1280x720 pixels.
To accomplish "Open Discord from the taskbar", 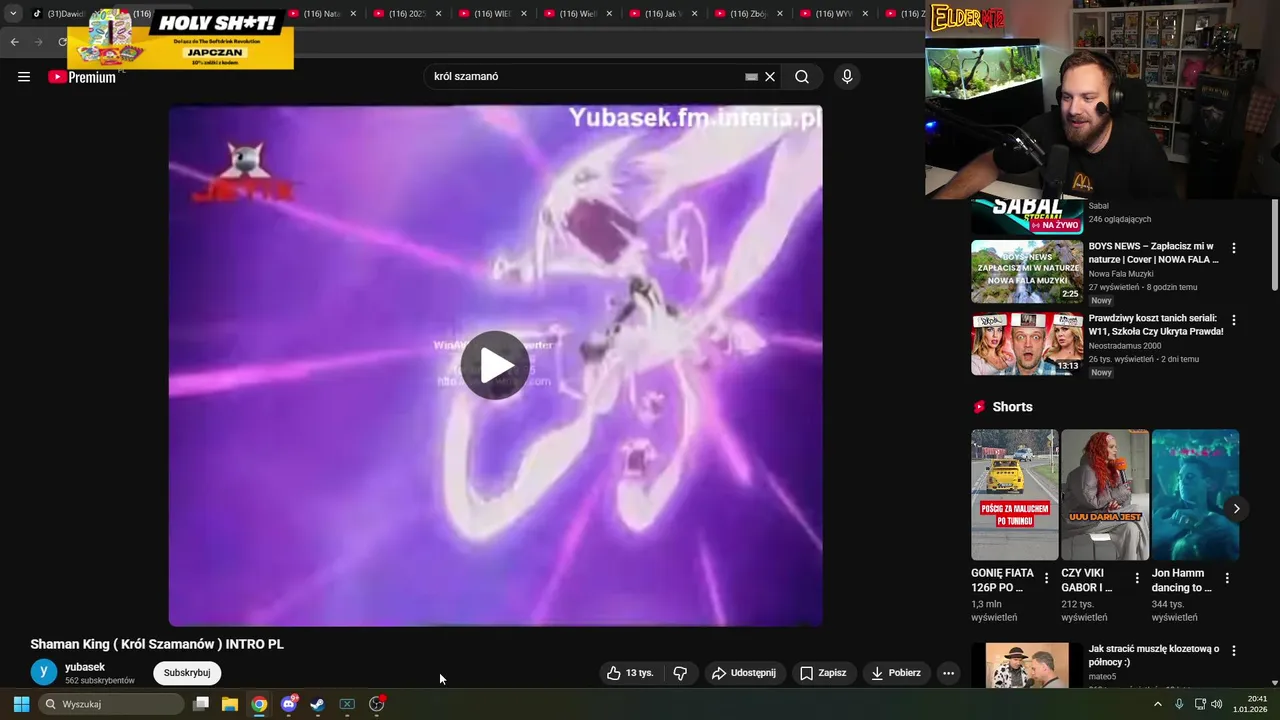I will click(x=289, y=704).
